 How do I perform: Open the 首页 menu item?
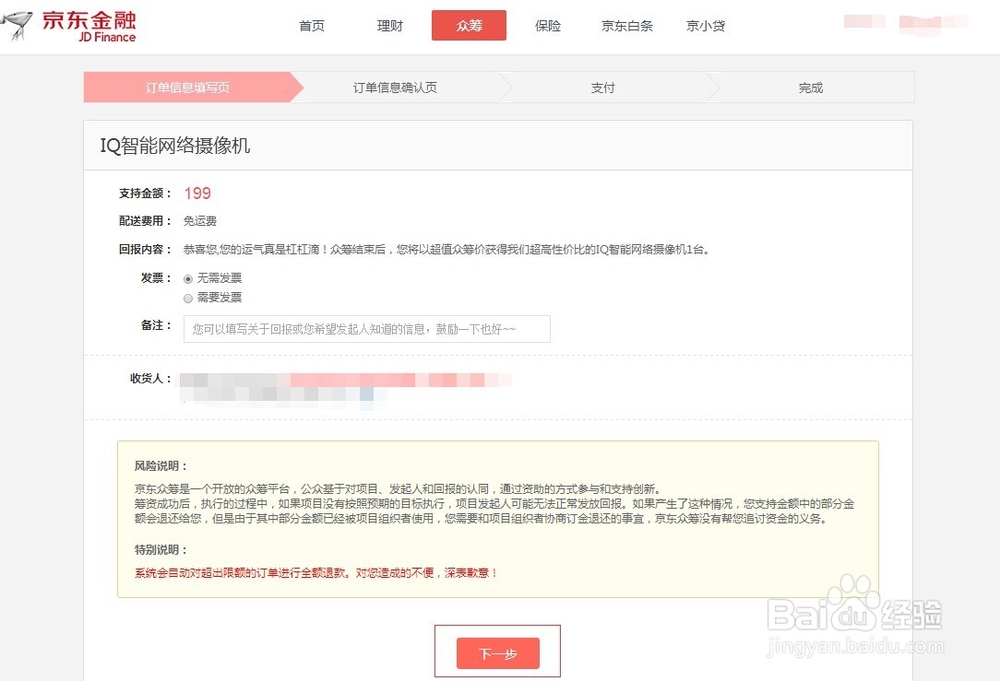(x=311, y=26)
